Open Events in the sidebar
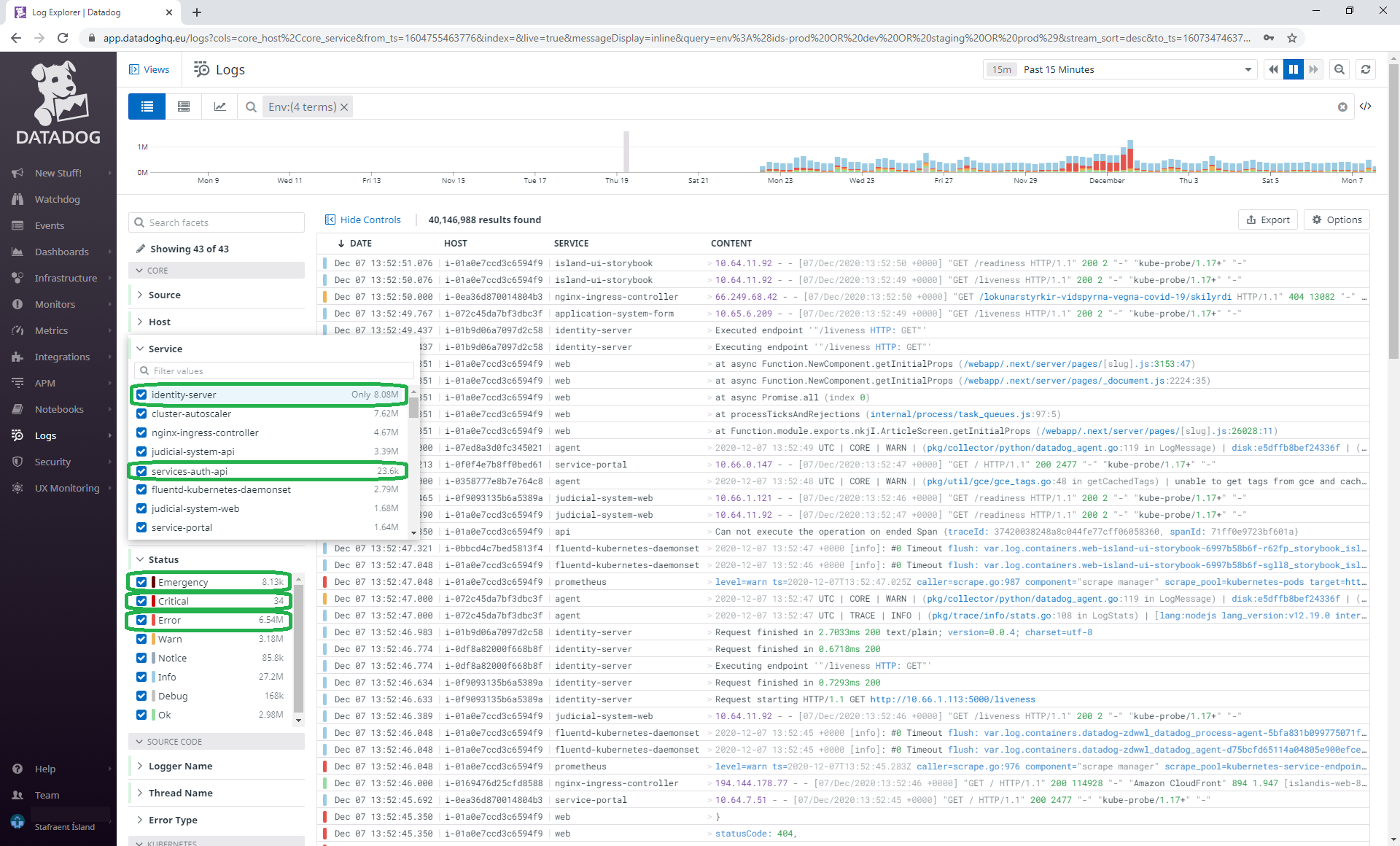Screen dimensions: 1400x846 pos(49,225)
